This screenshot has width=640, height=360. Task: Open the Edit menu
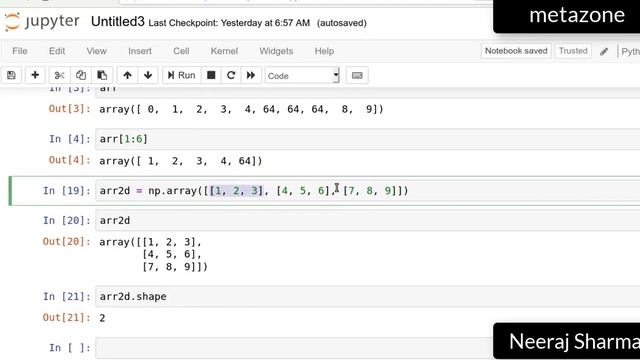[57, 51]
